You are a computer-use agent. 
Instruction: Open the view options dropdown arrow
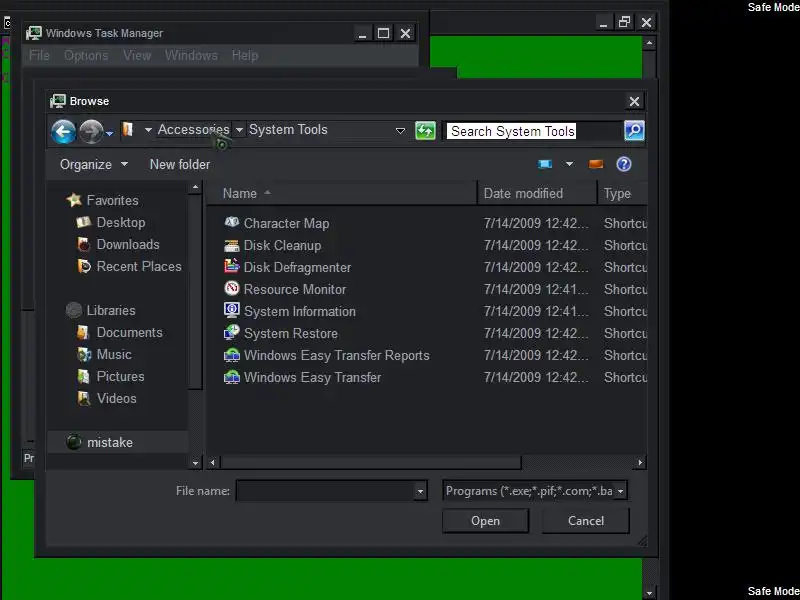(569, 164)
